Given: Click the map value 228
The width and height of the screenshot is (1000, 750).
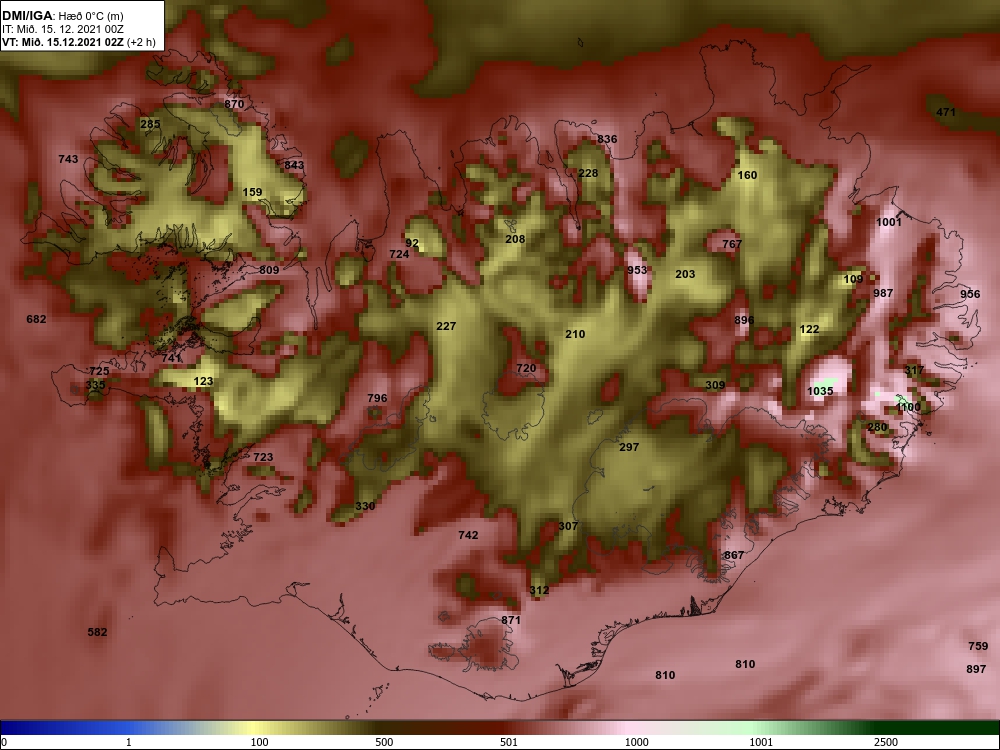Looking at the screenshot, I should 588,173.
